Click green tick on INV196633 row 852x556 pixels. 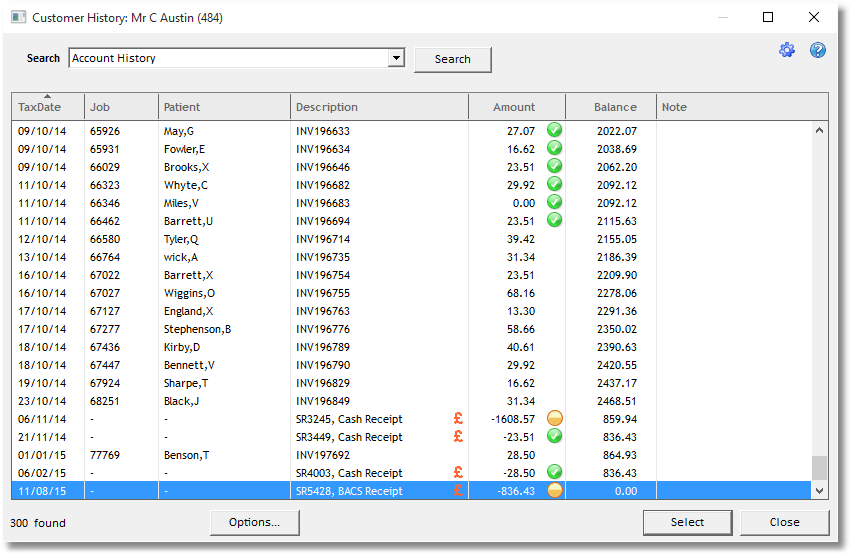[x=554, y=130]
